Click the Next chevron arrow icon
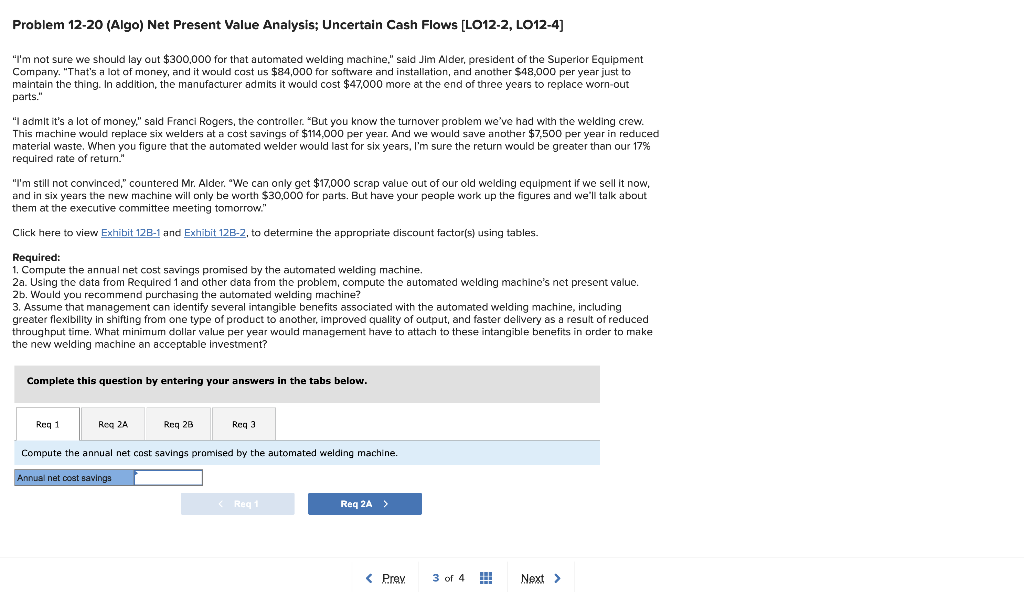 pyautogui.click(x=557, y=578)
